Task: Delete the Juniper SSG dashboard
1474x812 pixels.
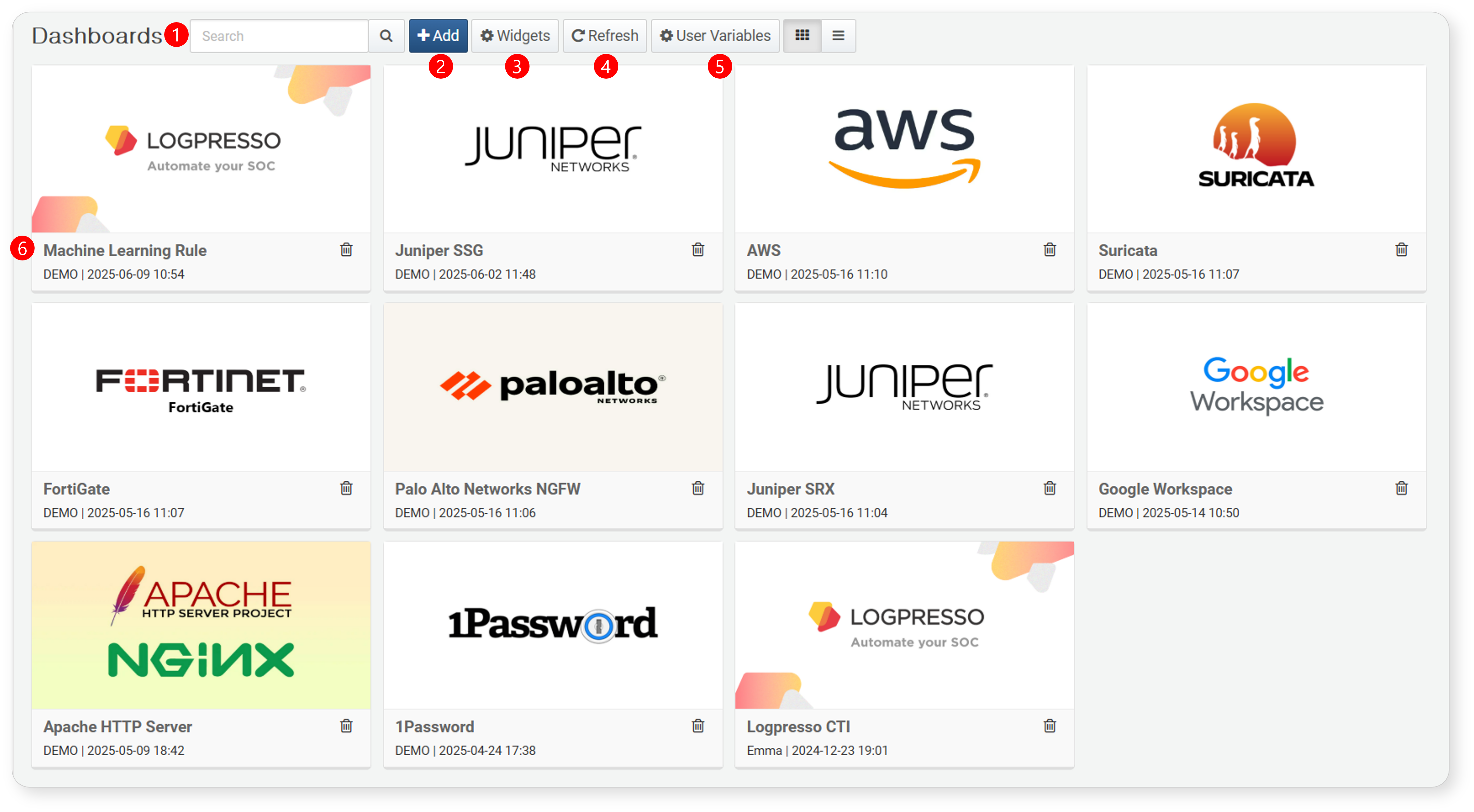Action: [698, 250]
